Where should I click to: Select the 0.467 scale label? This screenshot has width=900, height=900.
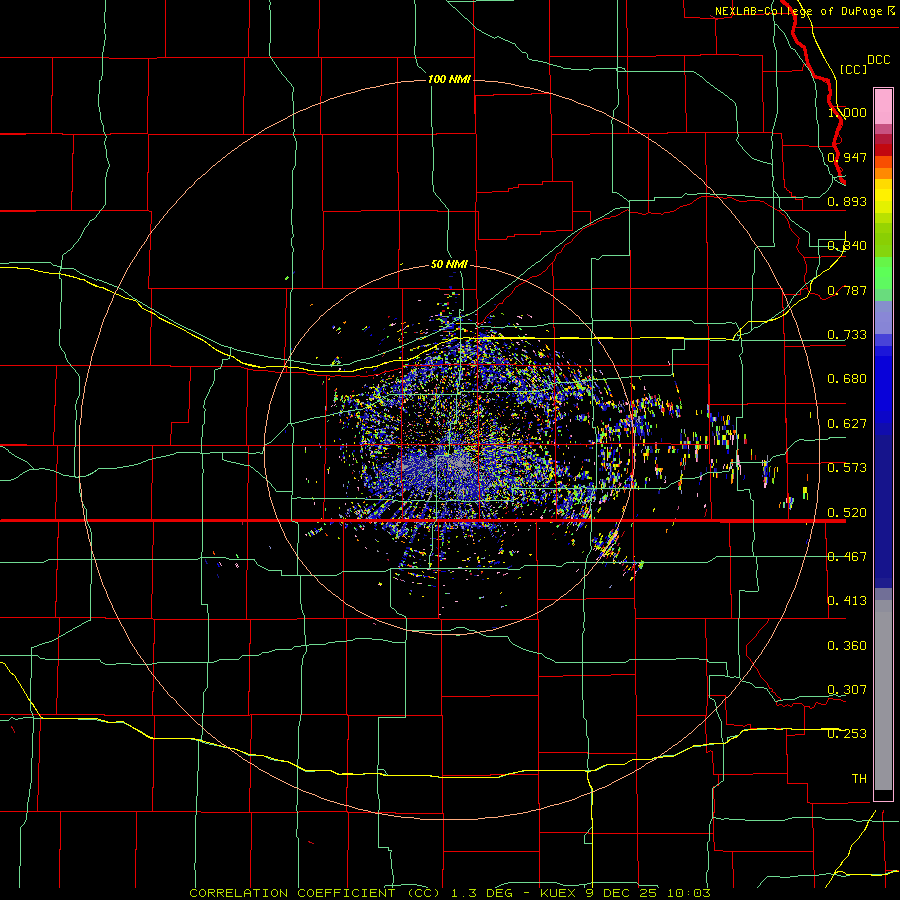pyautogui.click(x=847, y=557)
